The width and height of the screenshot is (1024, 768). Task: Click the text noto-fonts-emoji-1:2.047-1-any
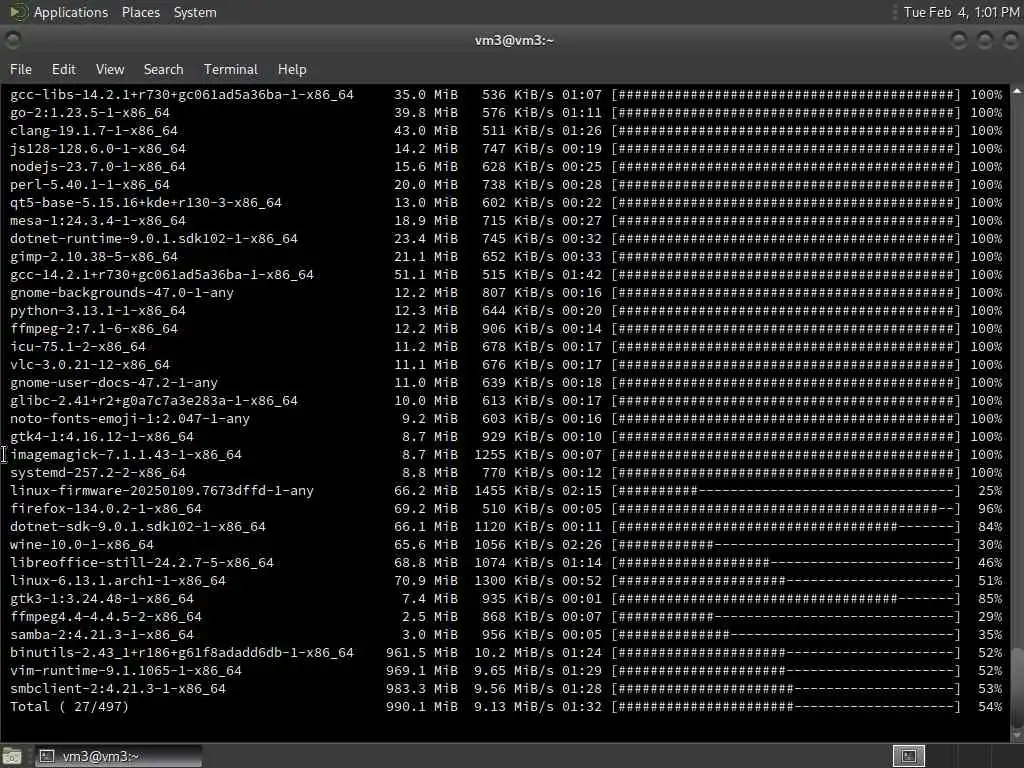(129, 419)
